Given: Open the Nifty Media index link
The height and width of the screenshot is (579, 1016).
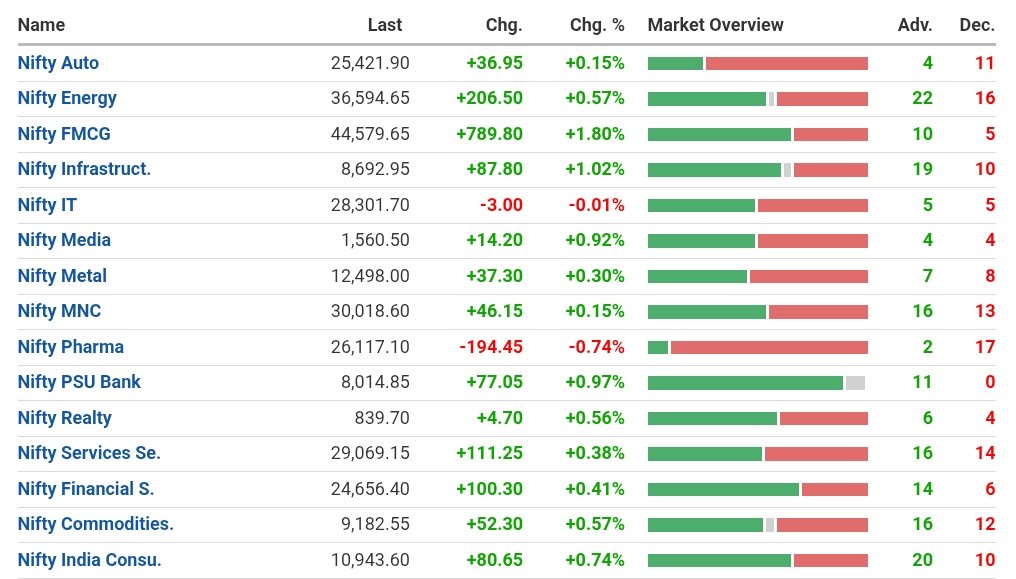Looking at the screenshot, I should pos(64,240).
